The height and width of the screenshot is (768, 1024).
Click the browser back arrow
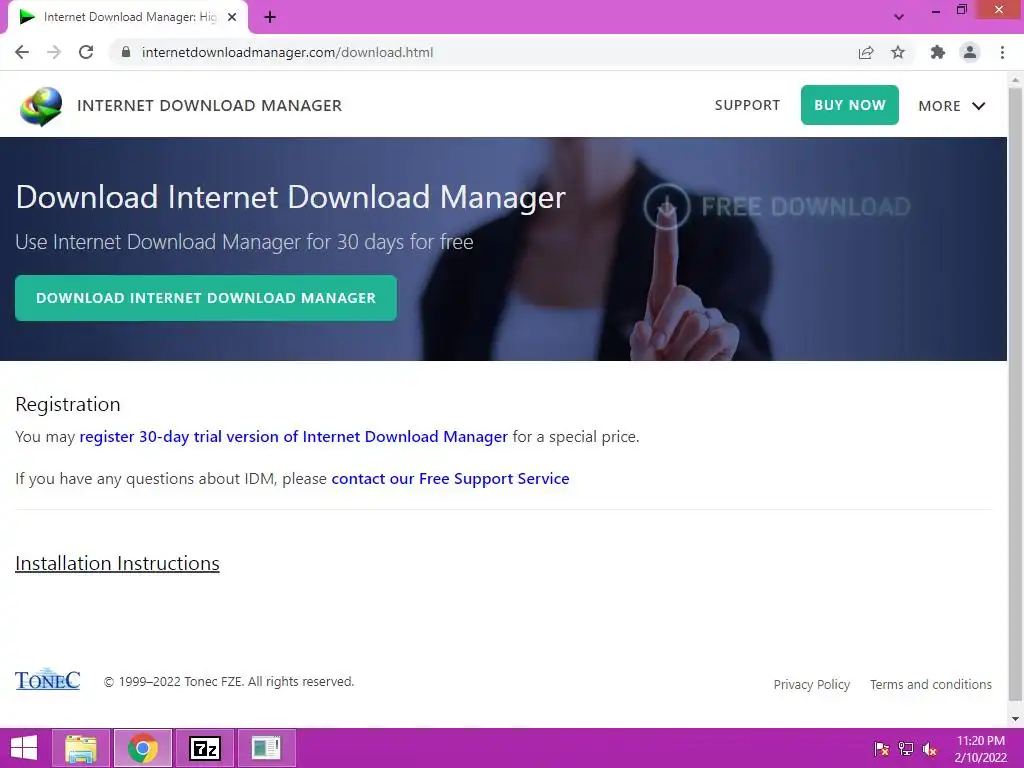coord(22,52)
